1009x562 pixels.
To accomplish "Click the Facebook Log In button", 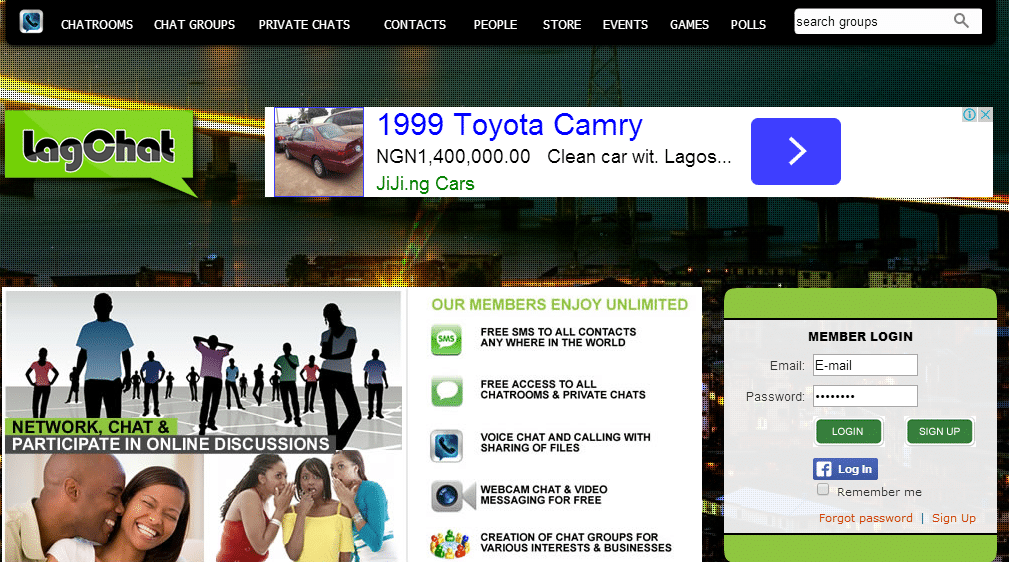I will coord(845,469).
